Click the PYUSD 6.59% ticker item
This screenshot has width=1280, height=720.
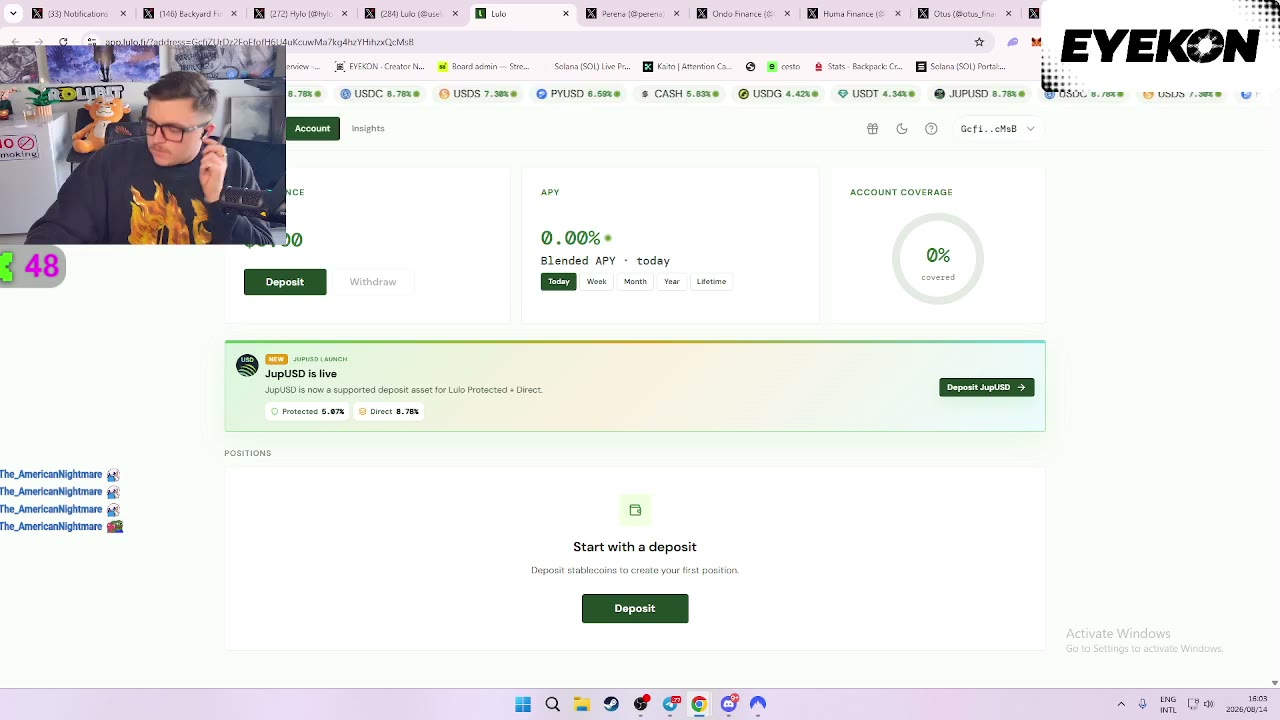pyautogui.click(x=578, y=94)
